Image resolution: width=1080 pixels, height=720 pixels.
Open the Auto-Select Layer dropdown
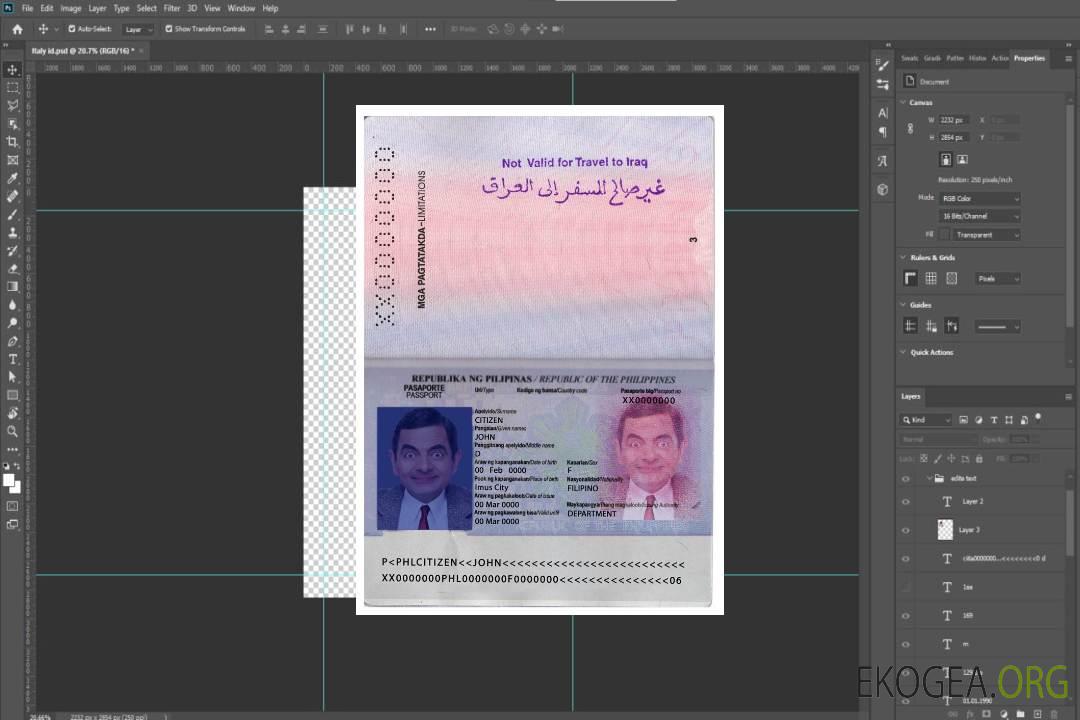point(138,29)
